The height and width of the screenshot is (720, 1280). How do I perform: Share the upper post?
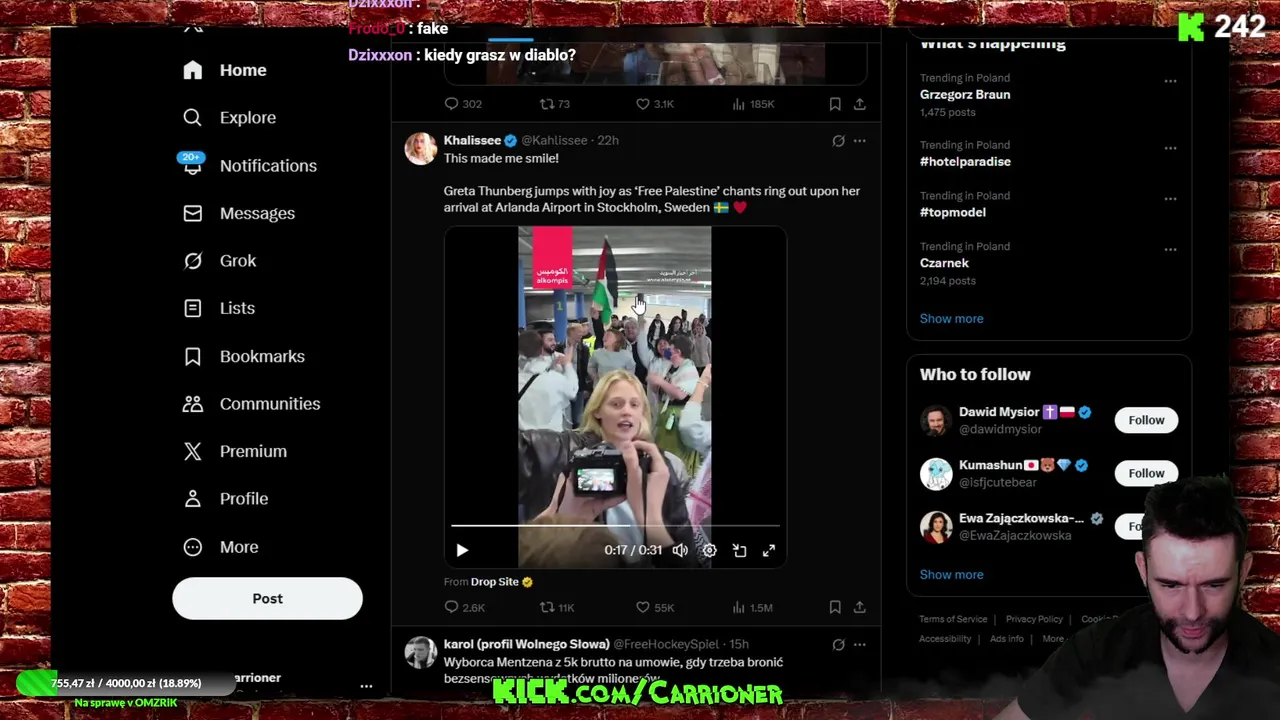(x=859, y=104)
